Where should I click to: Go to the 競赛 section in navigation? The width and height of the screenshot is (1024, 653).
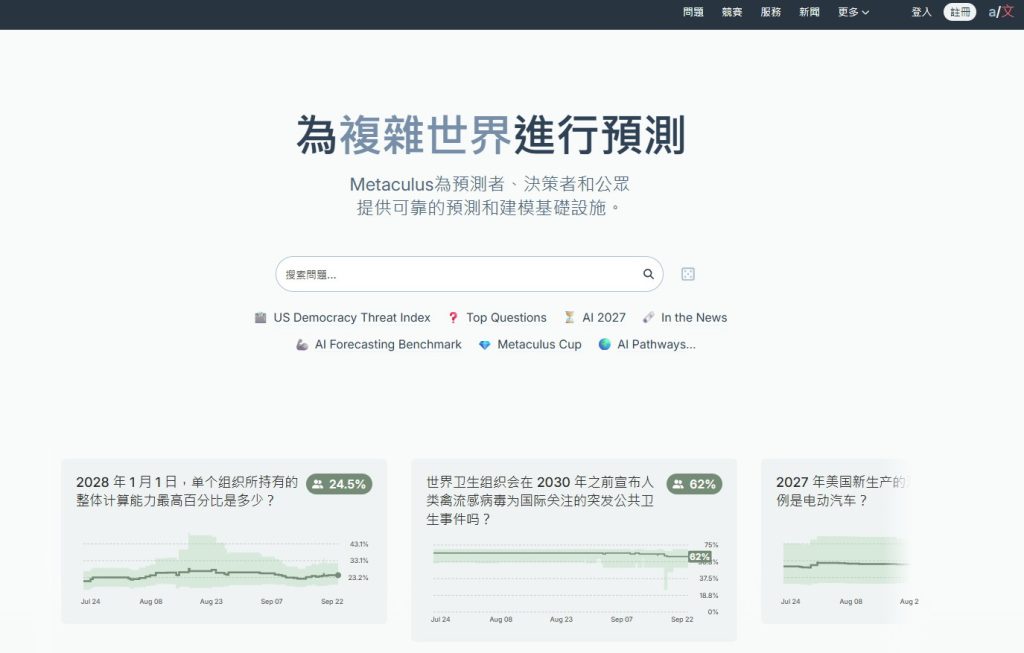(731, 12)
